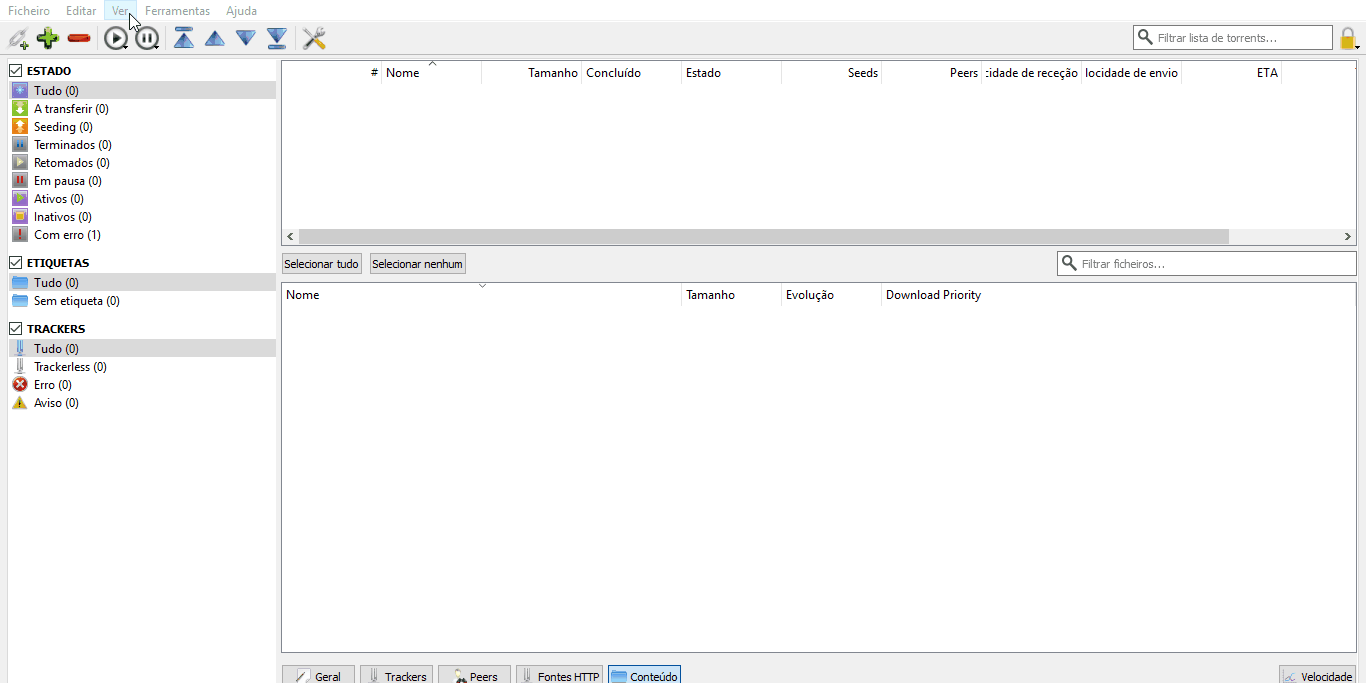
Task: Click the red minus remove torrent icon
Action: click(x=79, y=39)
